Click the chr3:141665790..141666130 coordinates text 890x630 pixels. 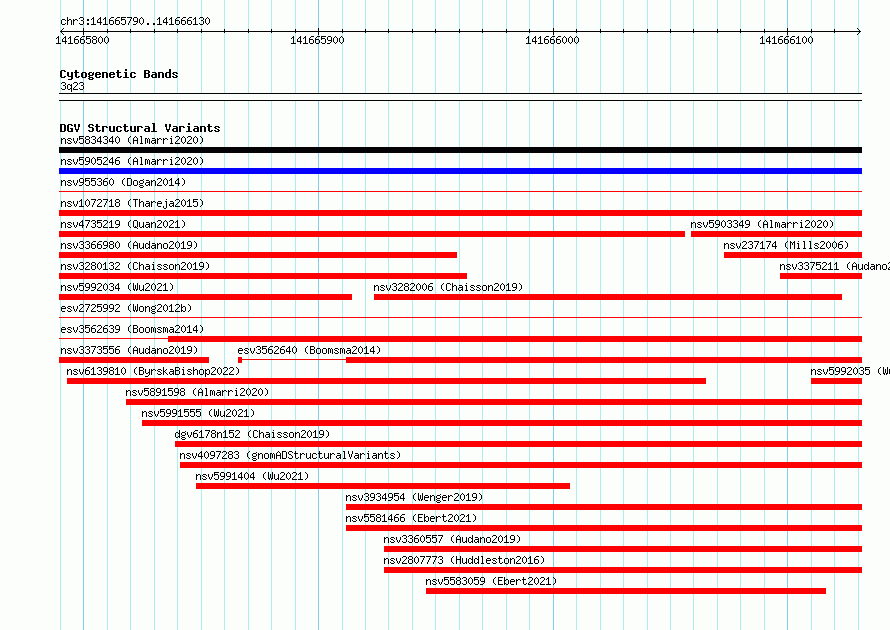pos(135,22)
